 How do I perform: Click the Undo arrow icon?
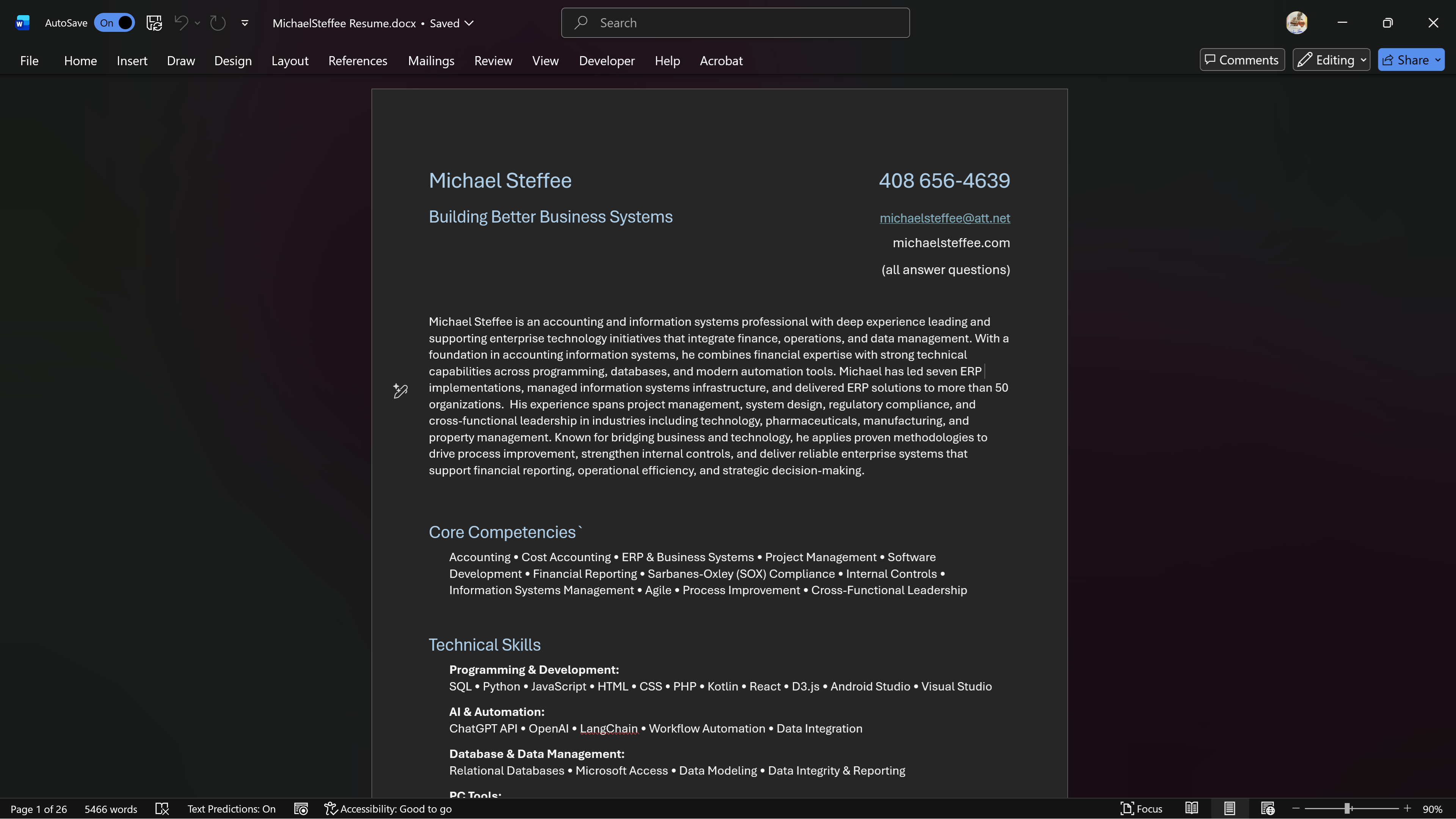(x=181, y=23)
